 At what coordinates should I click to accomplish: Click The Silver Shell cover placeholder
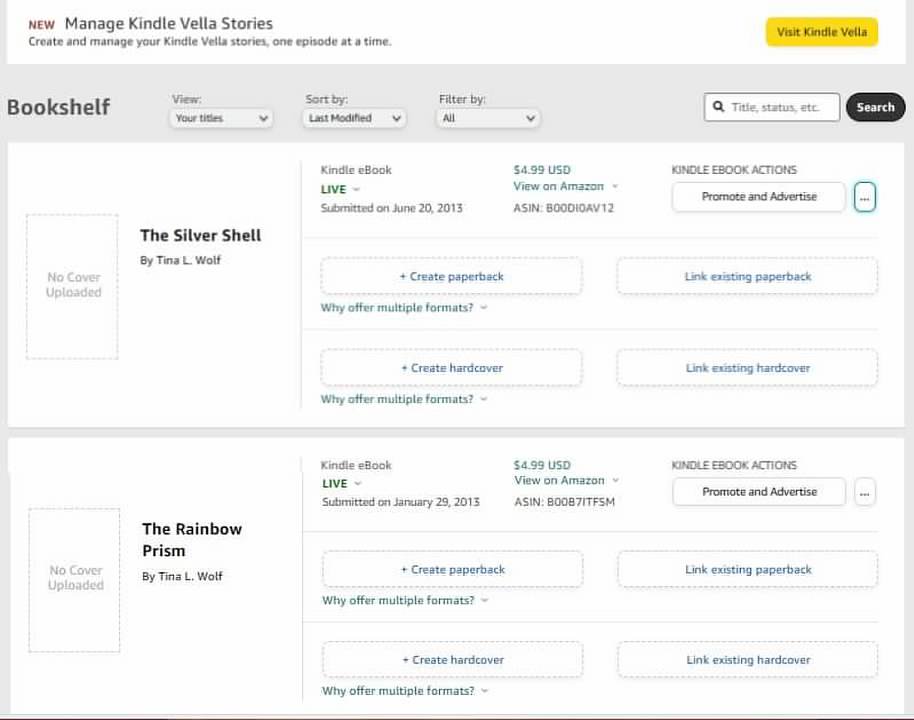[x=72, y=286]
